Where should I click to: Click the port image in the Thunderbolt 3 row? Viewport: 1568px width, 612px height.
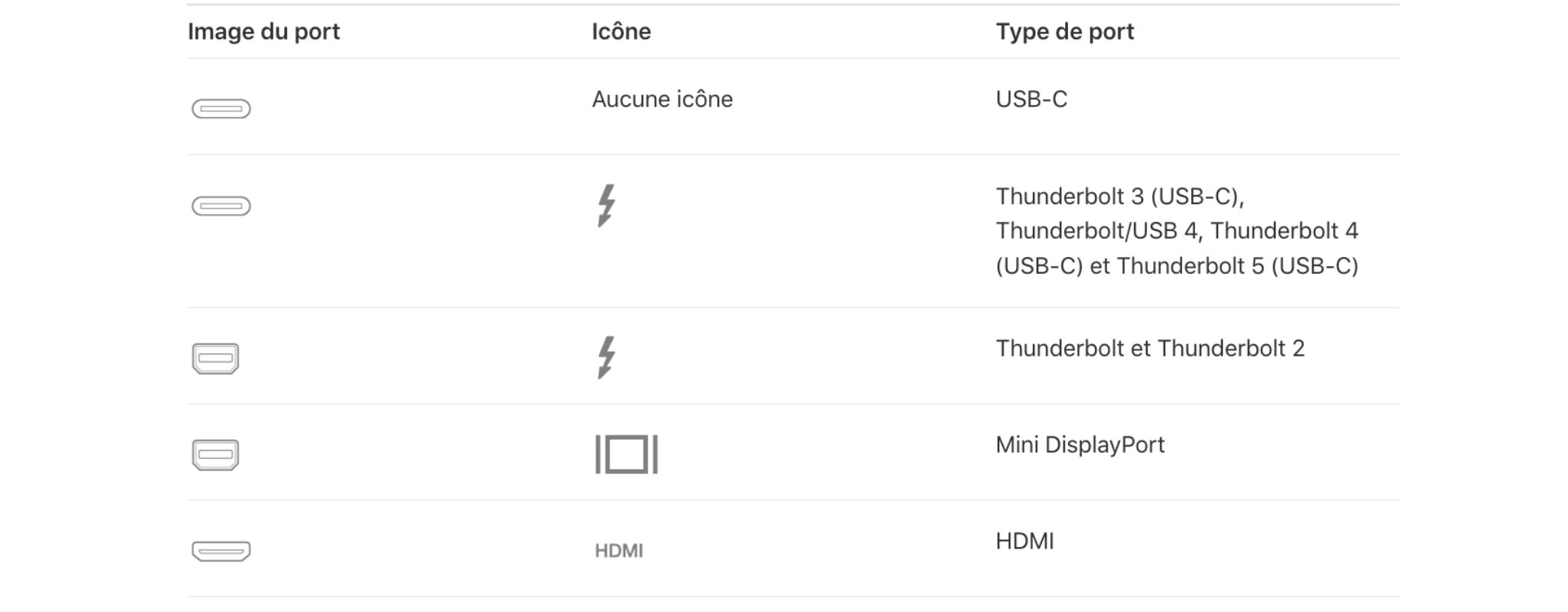pos(221,206)
